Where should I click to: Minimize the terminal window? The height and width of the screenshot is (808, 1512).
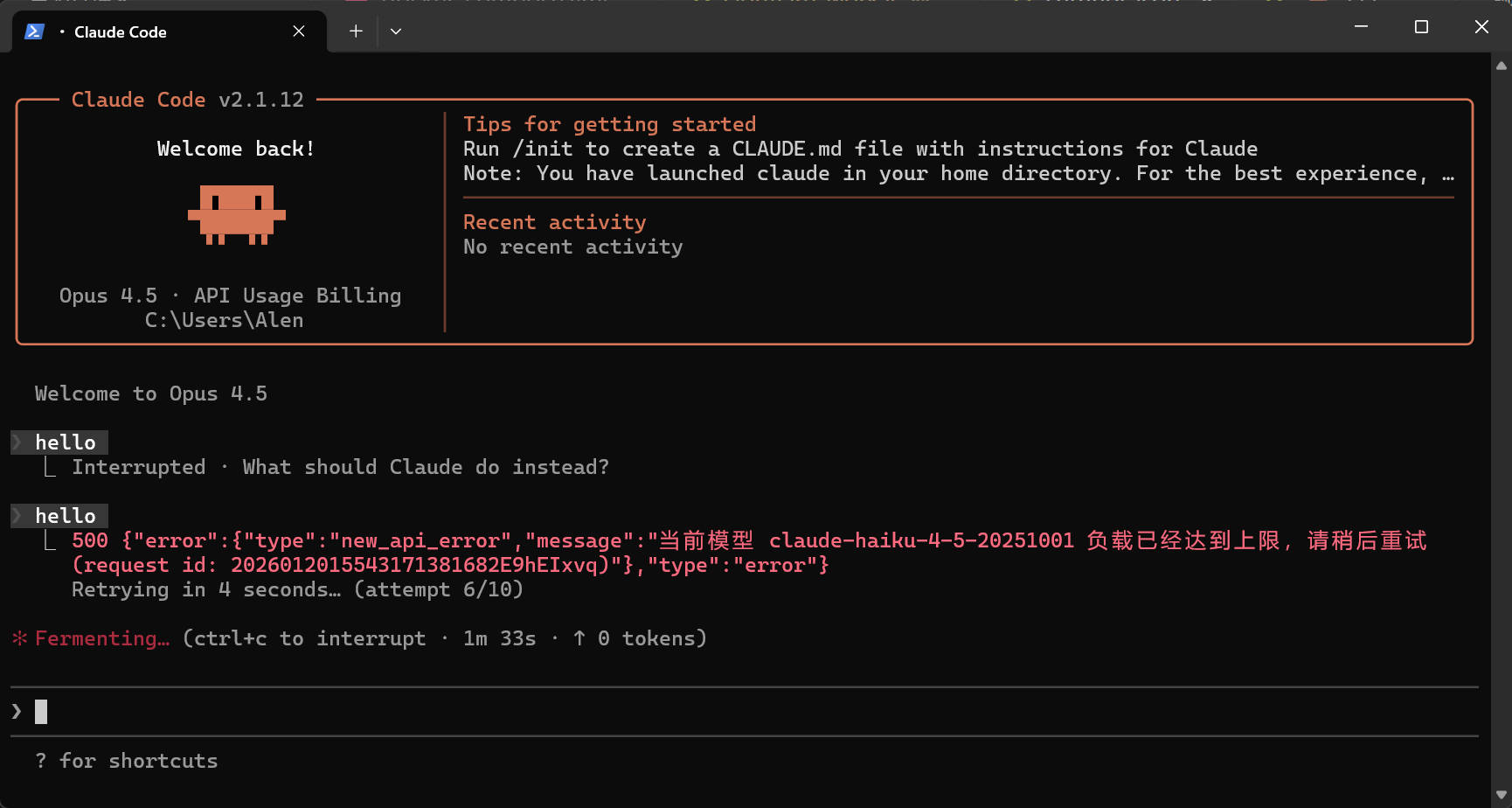coord(1361,27)
